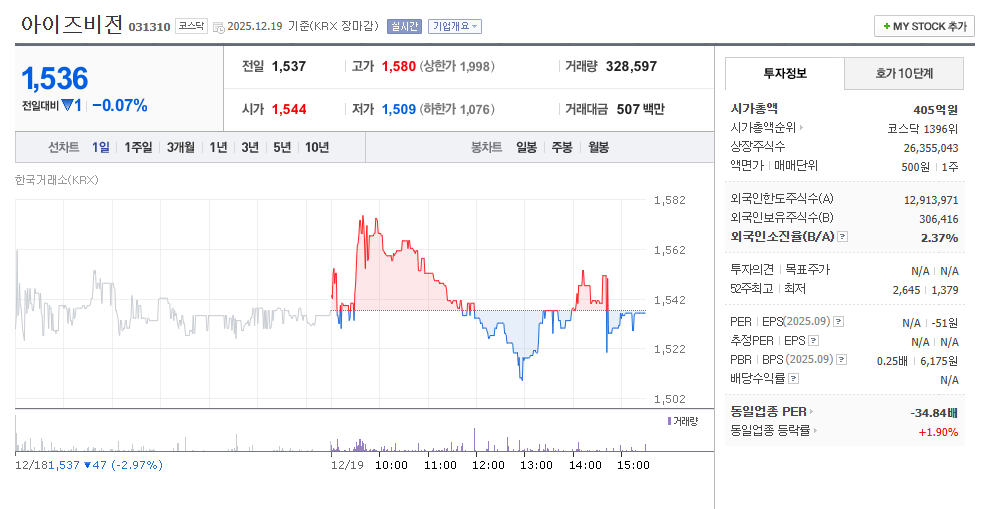The height and width of the screenshot is (509, 986).
Task: Click the down-triangle icon beside 전일대비
Action: click(67, 106)
